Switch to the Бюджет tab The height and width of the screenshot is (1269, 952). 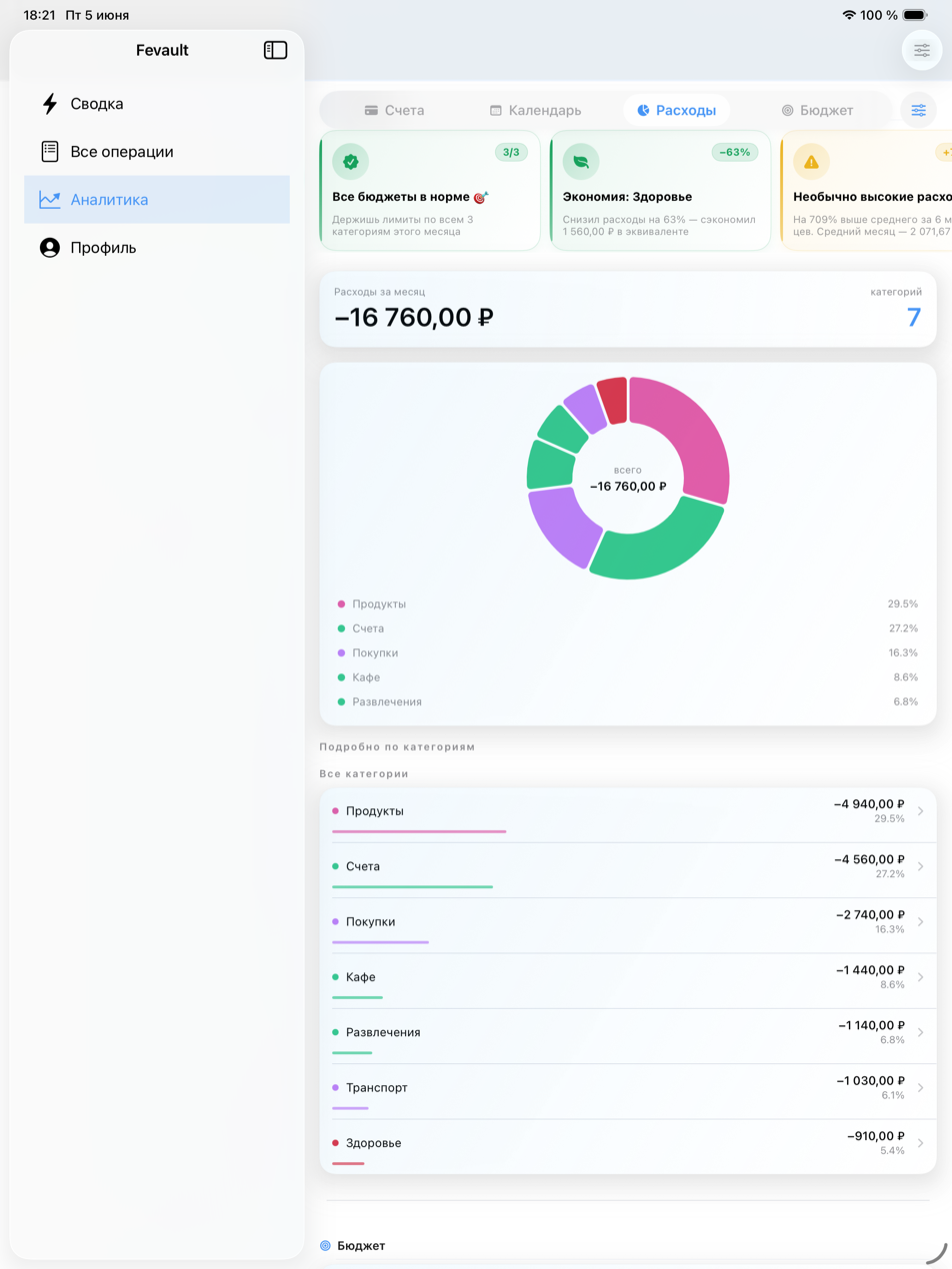click(x=817, y=110)
